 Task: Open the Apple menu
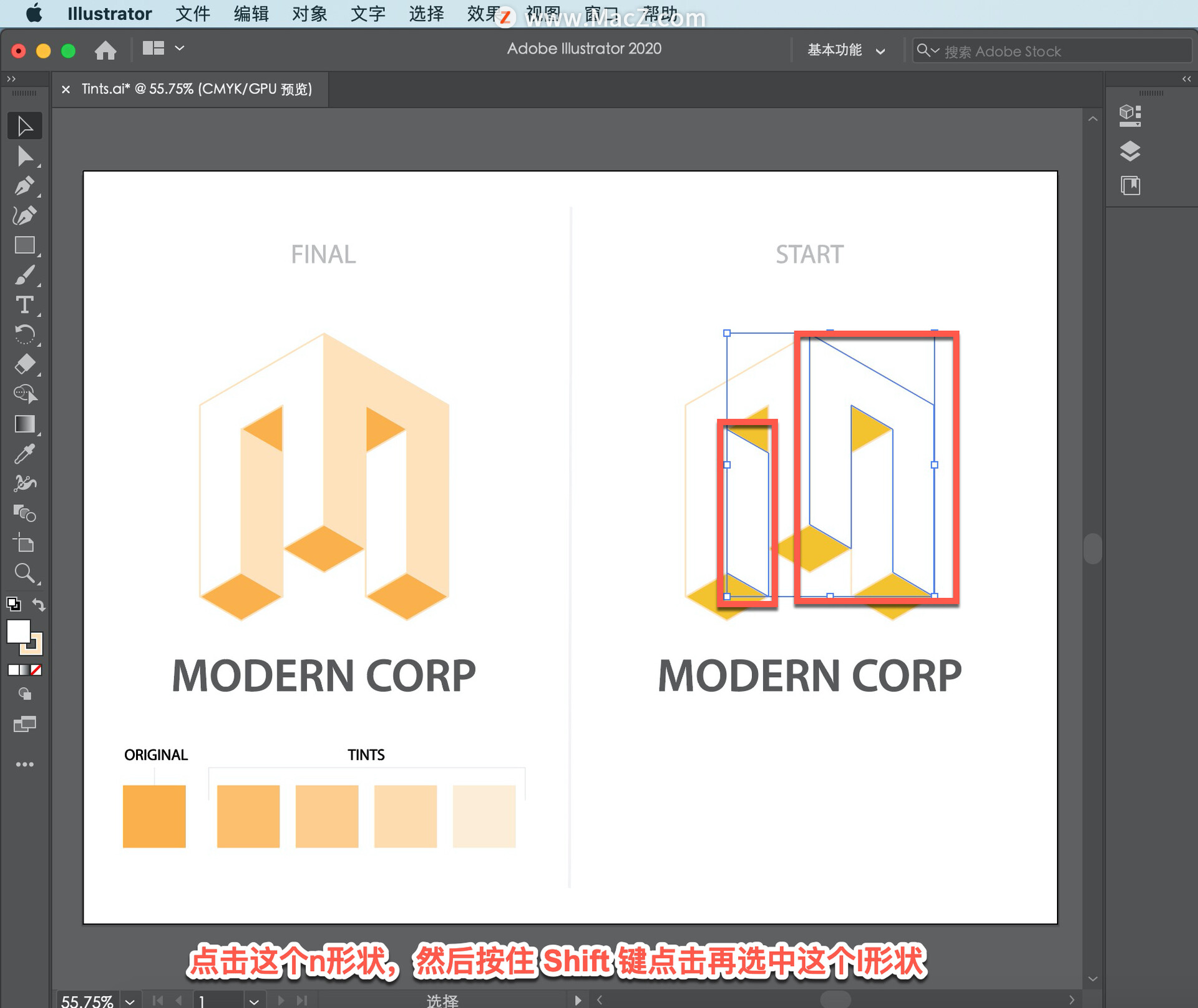34,13
